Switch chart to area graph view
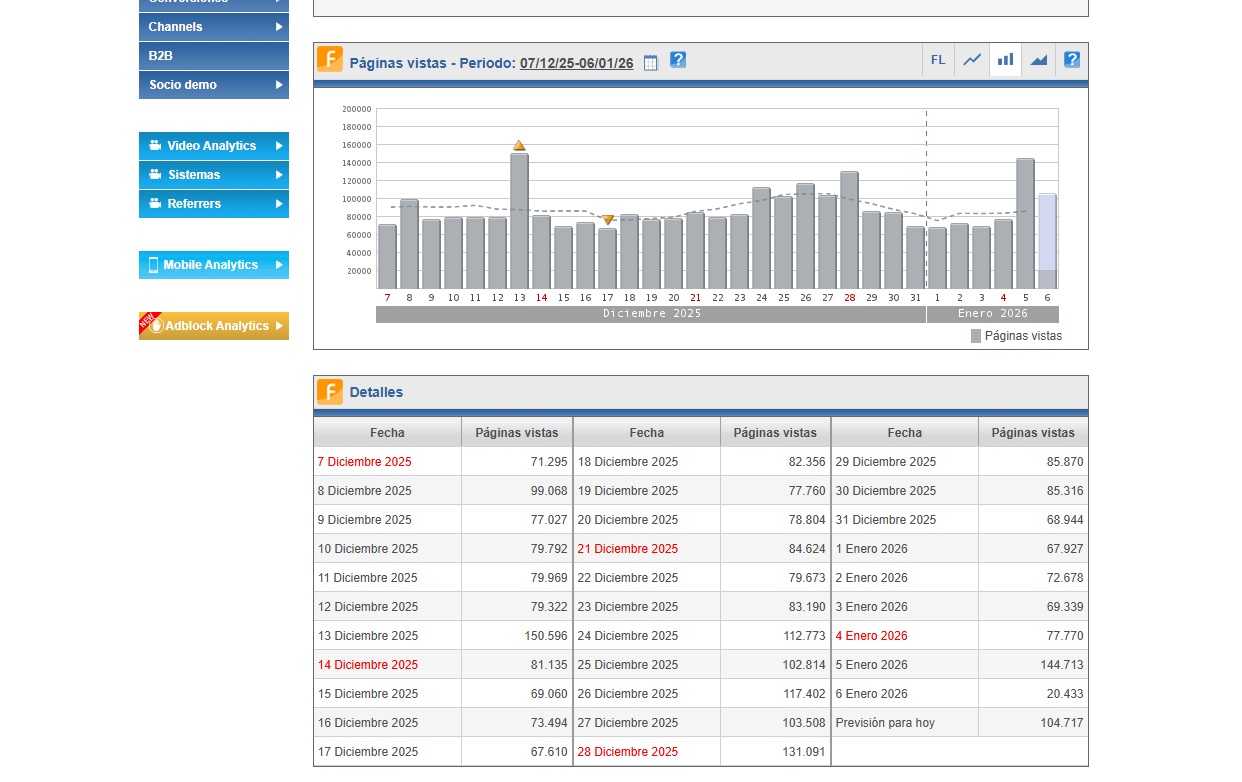 pyautogui.click(x=1038, y=60)
